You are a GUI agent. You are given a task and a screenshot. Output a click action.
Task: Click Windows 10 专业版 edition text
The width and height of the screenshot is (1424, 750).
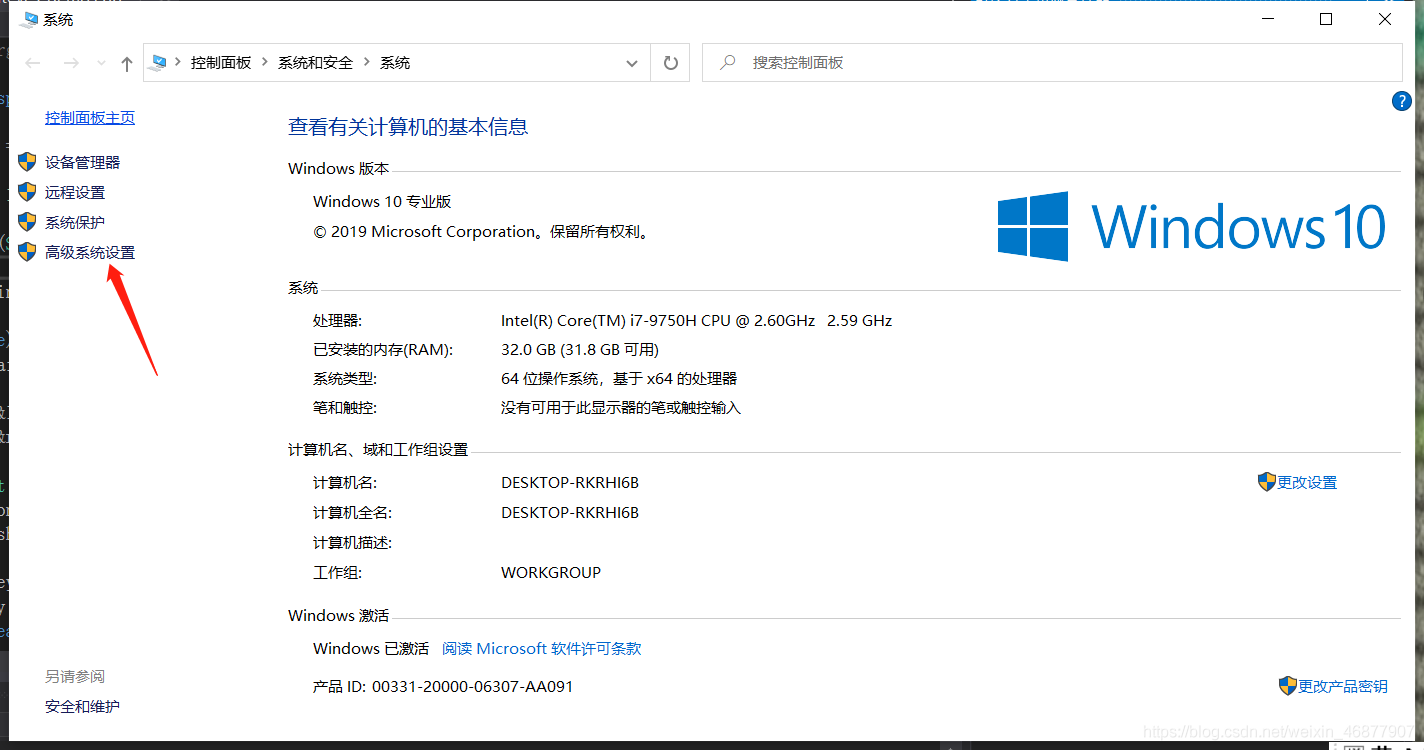coord(382,201)
